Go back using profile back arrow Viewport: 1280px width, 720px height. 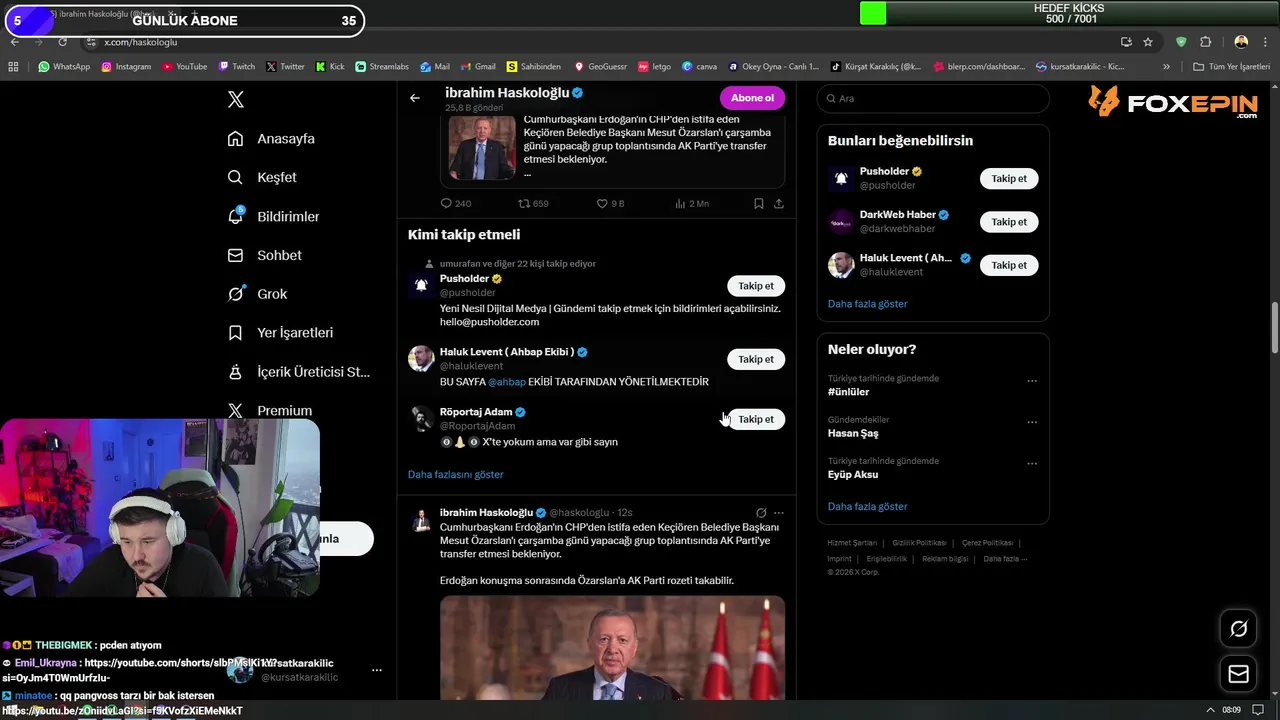(415, 98)
